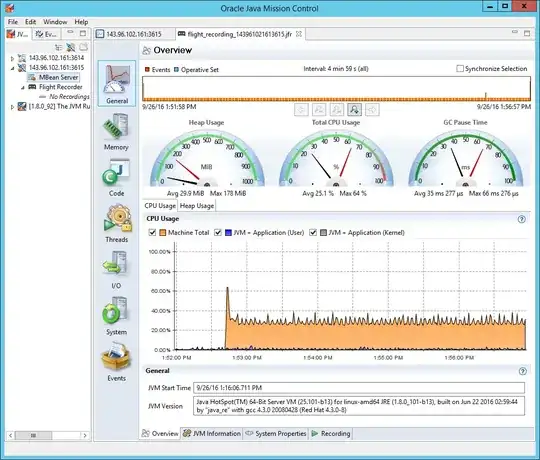The image size is (540, 460).
Task: Open the Help menu
Action: 81,22
